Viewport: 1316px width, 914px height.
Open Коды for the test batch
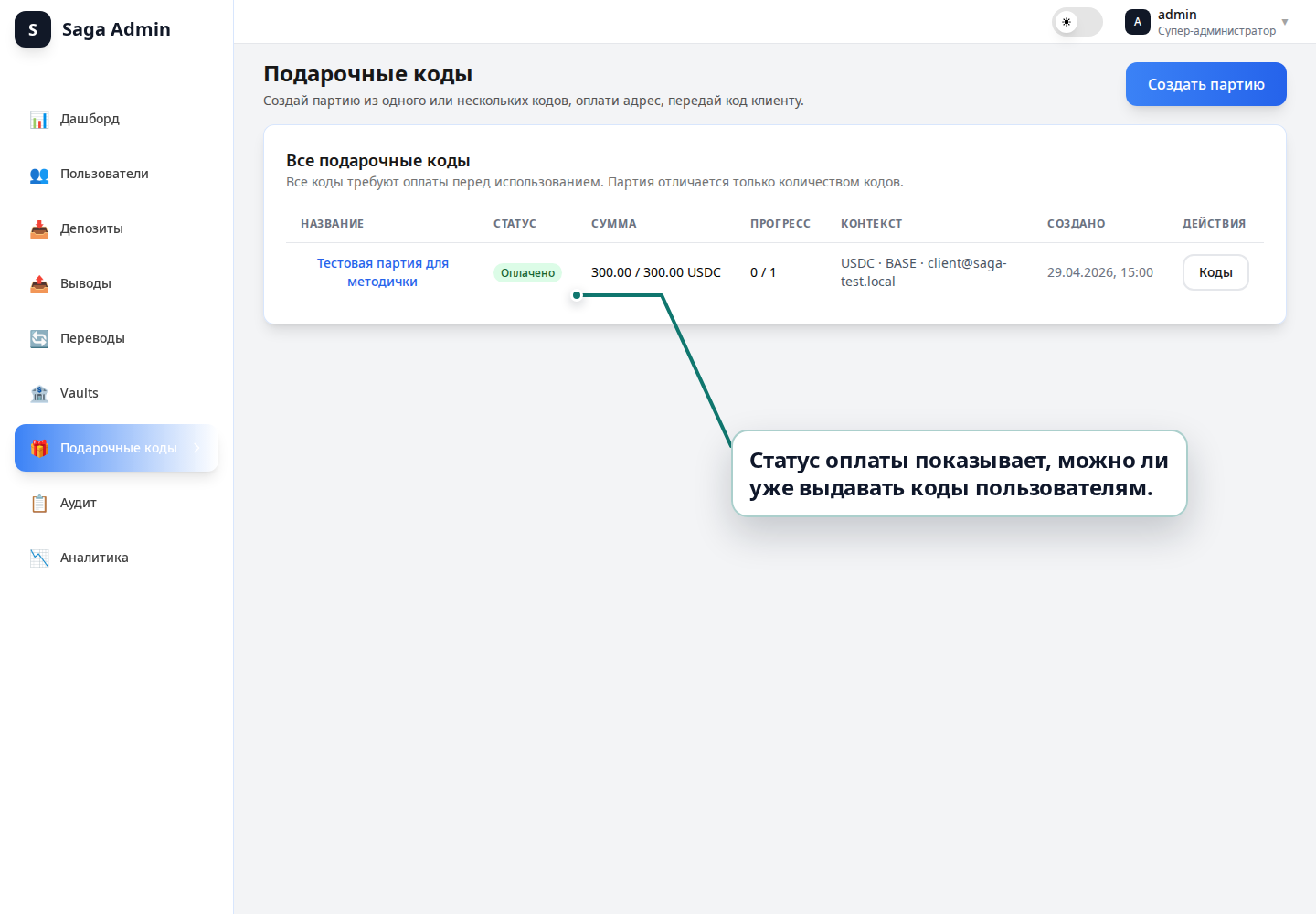pyautogui.click(x=1215, y=272)
